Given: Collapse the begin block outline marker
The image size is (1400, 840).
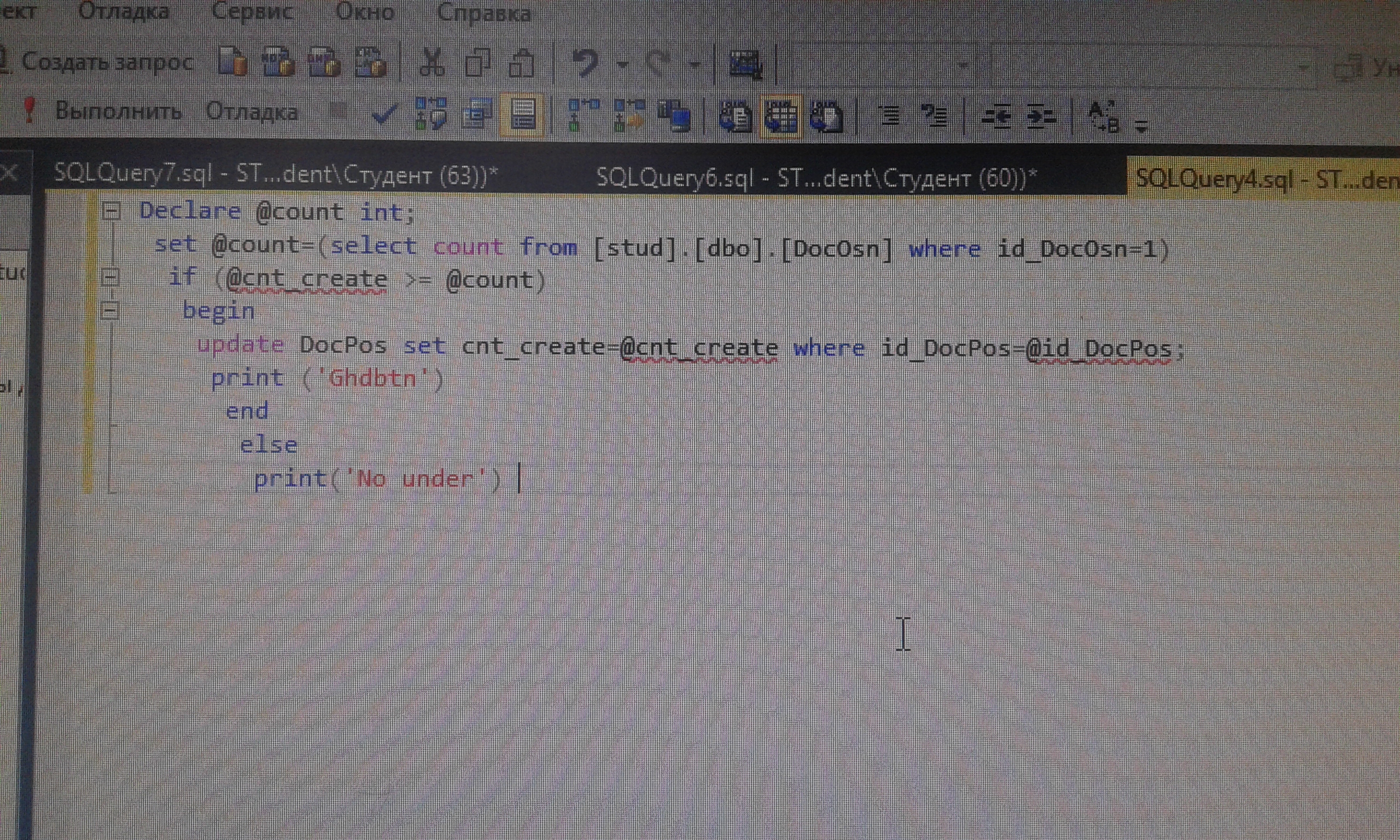Looking at the screenshot, I should (x=110, y=311).
